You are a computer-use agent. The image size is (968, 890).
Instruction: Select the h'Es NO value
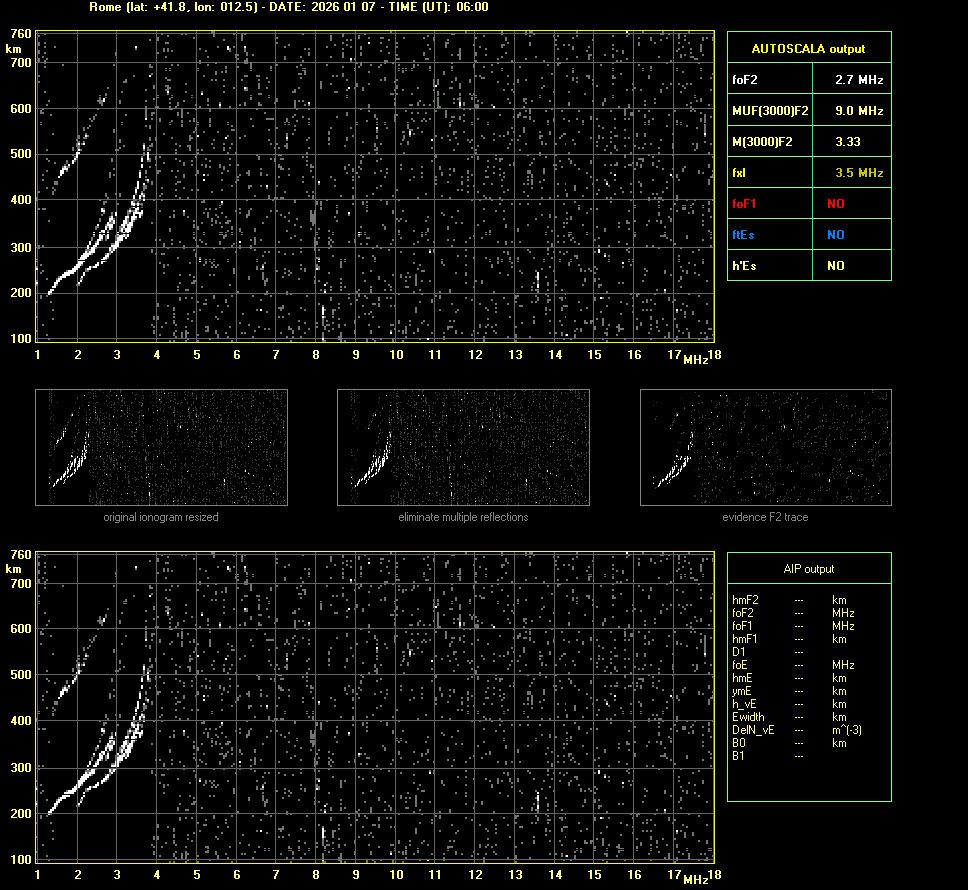coord(835,266)
